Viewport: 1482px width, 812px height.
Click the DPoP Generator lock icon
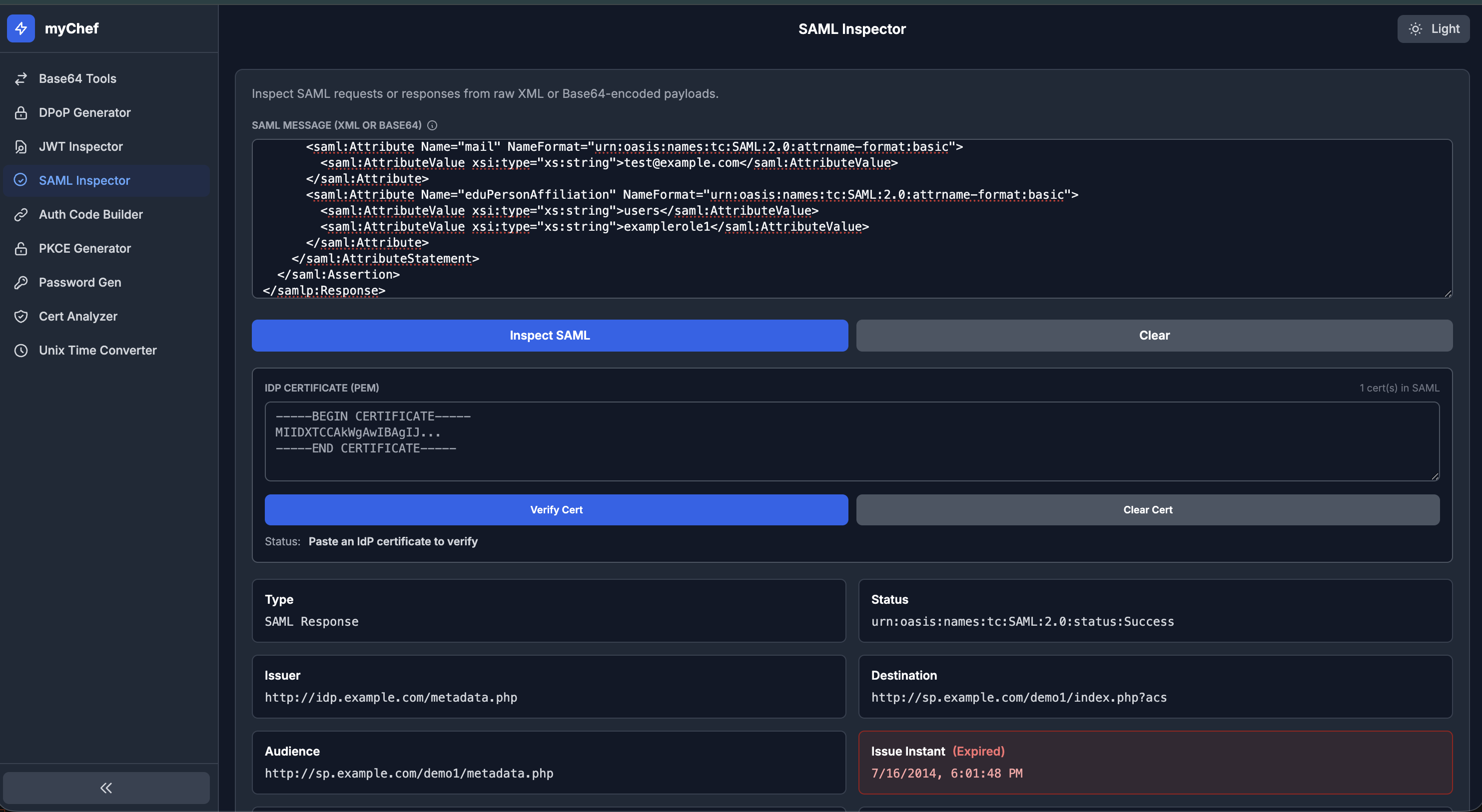click(20, 113)
